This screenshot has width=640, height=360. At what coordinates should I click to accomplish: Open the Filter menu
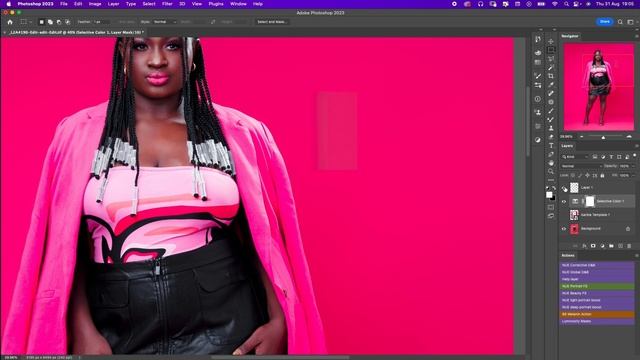(167, 4)
